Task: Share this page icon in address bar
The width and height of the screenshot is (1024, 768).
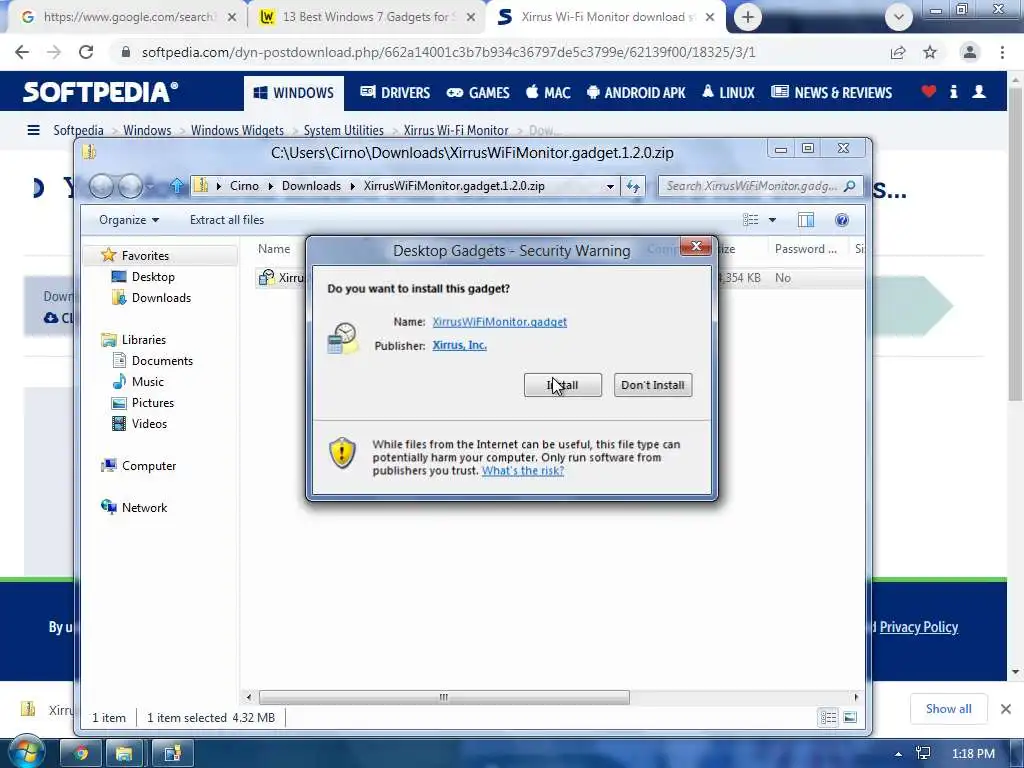Action: [x=898, y=52]
